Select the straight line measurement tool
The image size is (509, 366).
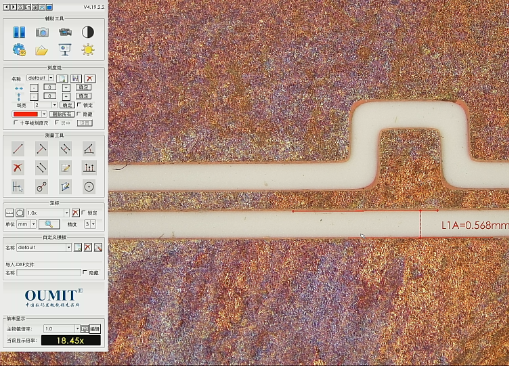click(x=18, y=149)
